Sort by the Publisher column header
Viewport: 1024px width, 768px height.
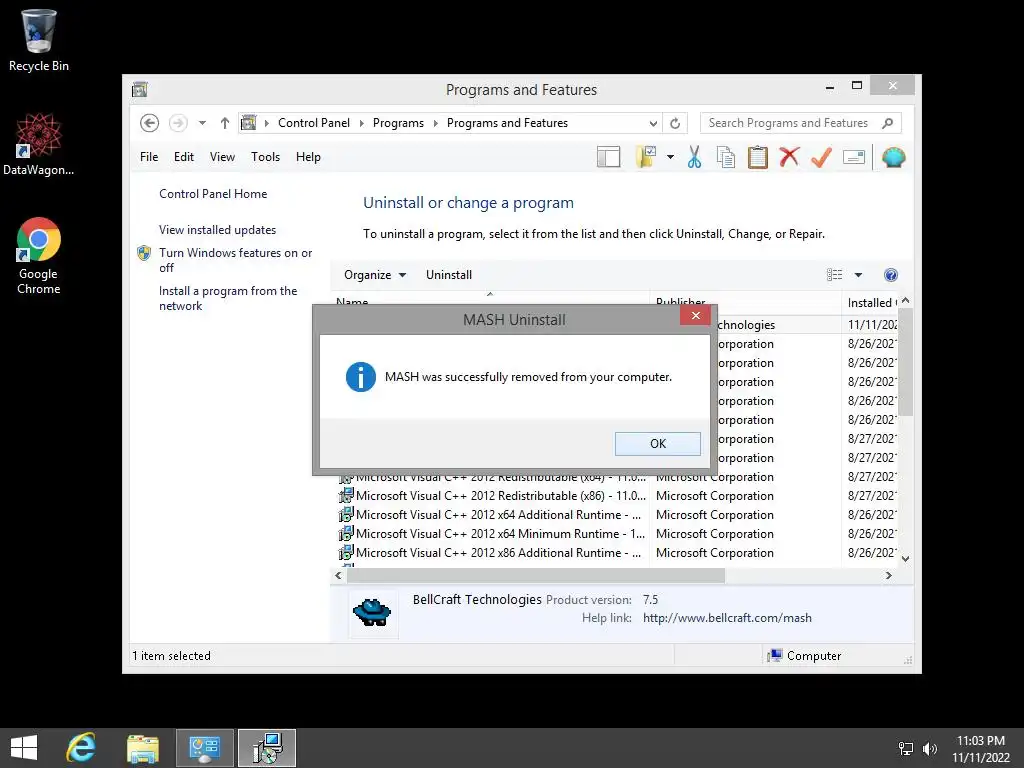[x=746, y=301]
